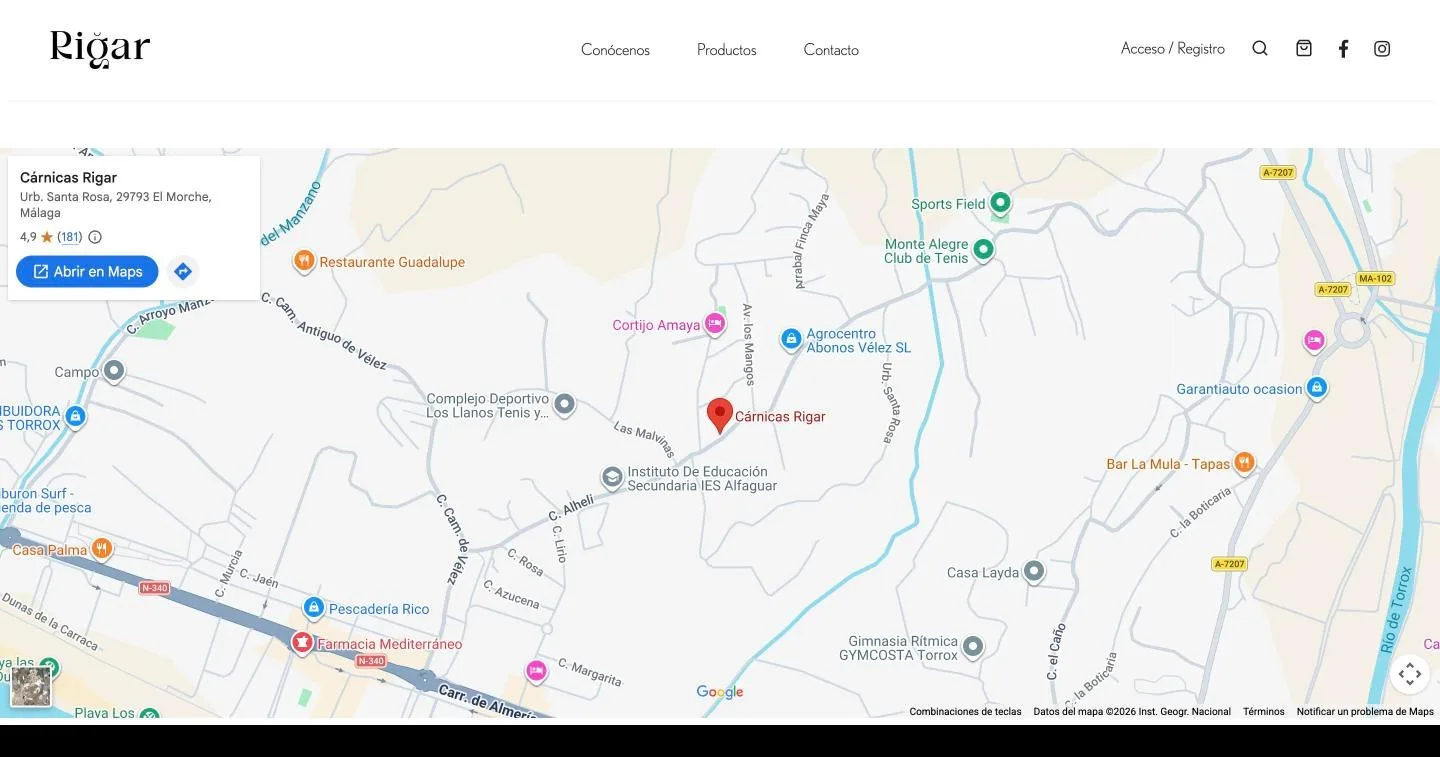Click the blue directions arrow icon

point(182,271)
